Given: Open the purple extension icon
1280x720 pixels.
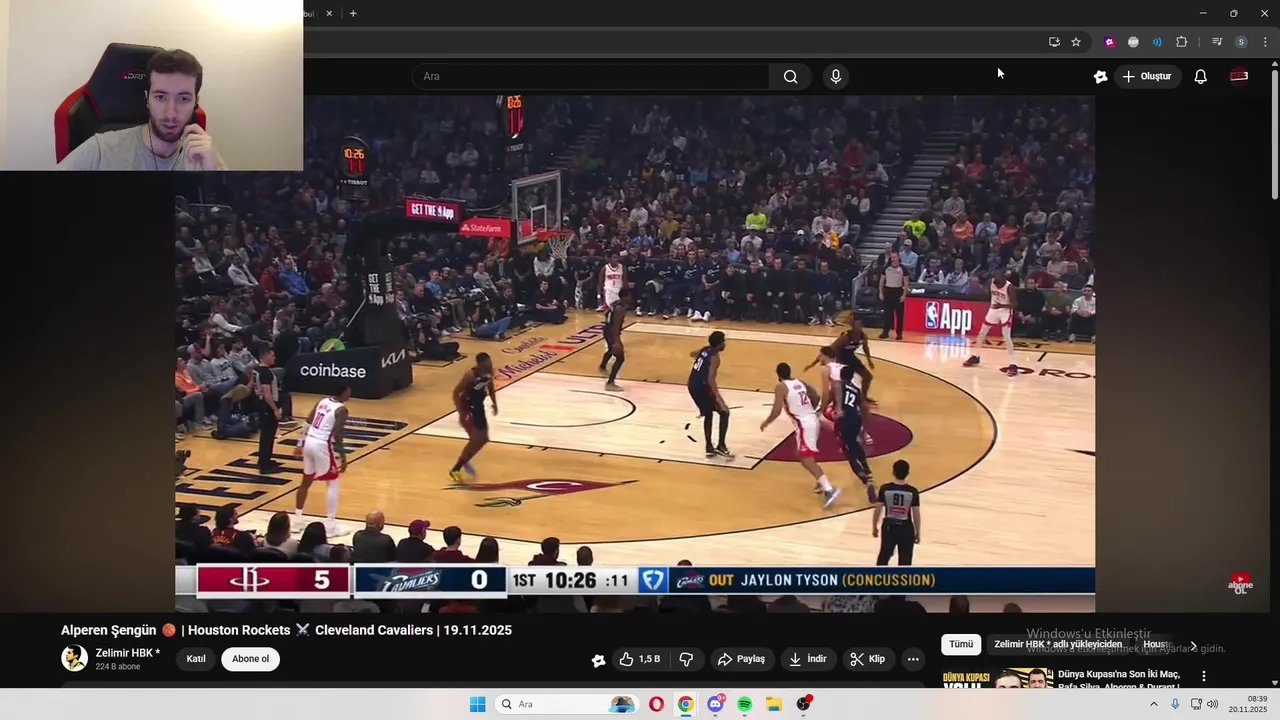Looking at the screenshot, I should 1109,42.
